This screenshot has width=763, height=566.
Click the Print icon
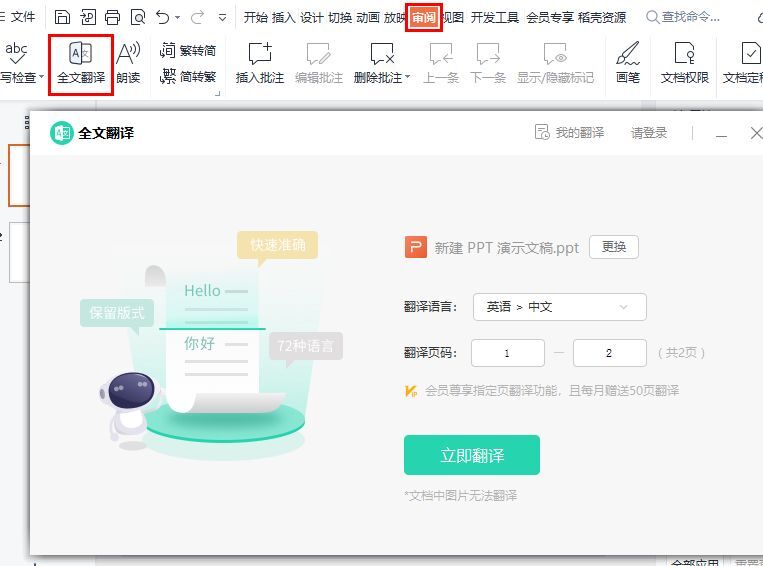pyautogui.click(x=112, y=18)
